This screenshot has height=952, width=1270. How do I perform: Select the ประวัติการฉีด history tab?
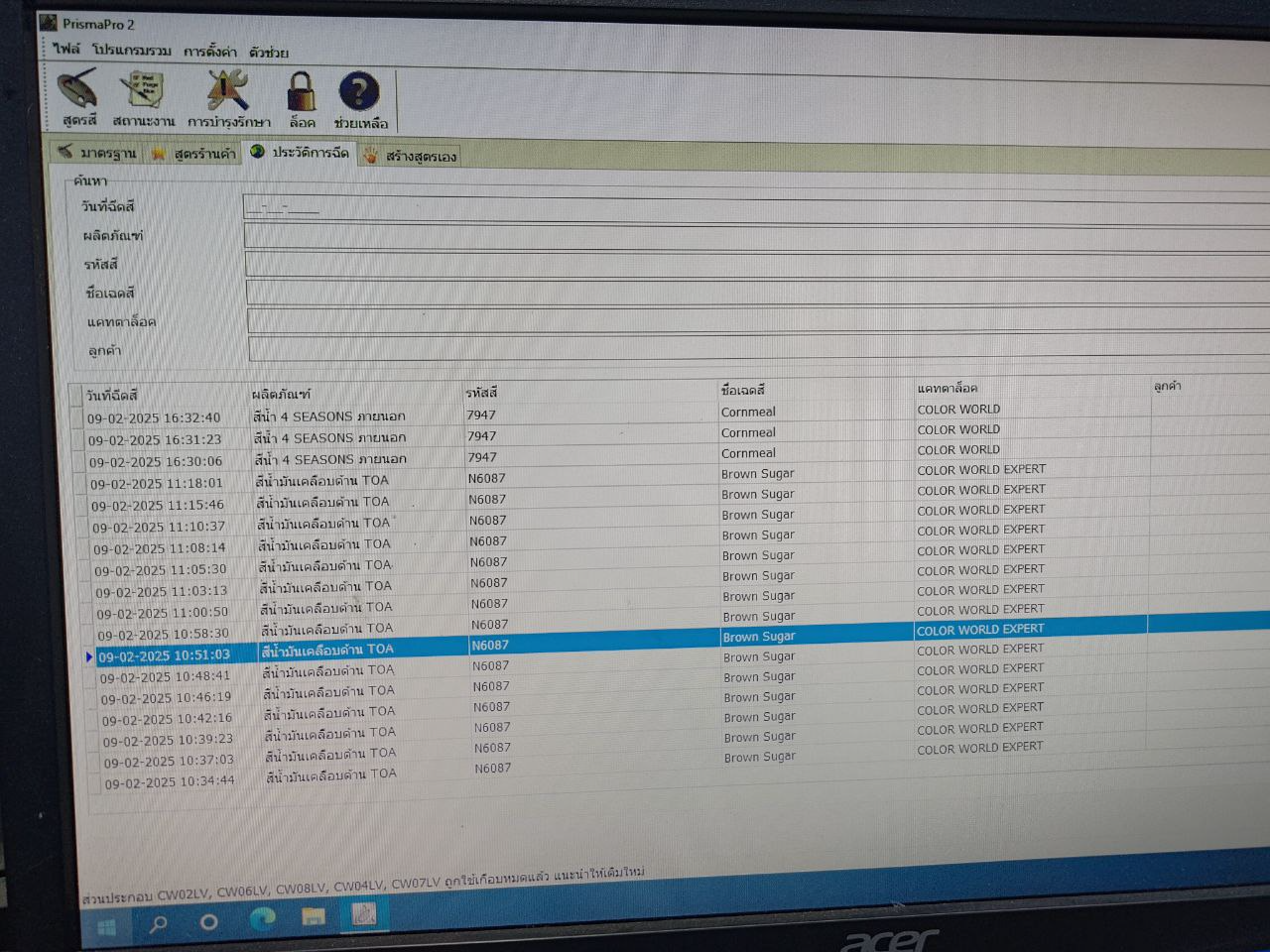click(301, 153)
